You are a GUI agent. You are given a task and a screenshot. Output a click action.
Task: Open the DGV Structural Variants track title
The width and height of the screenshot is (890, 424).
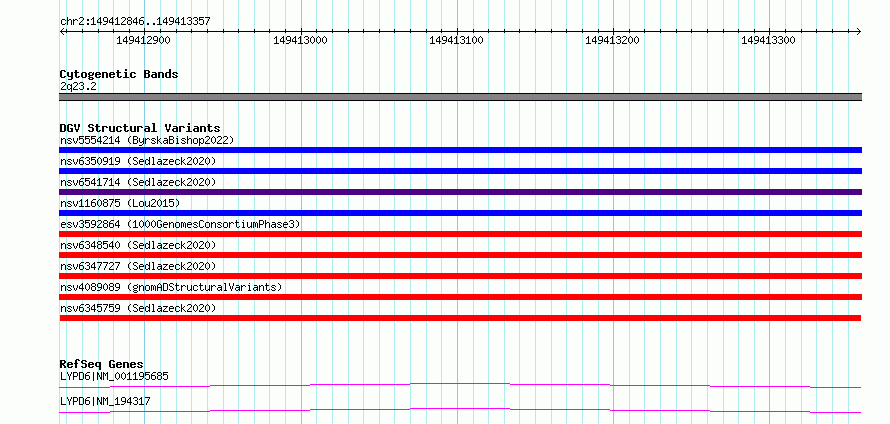(x=140, y=128)
